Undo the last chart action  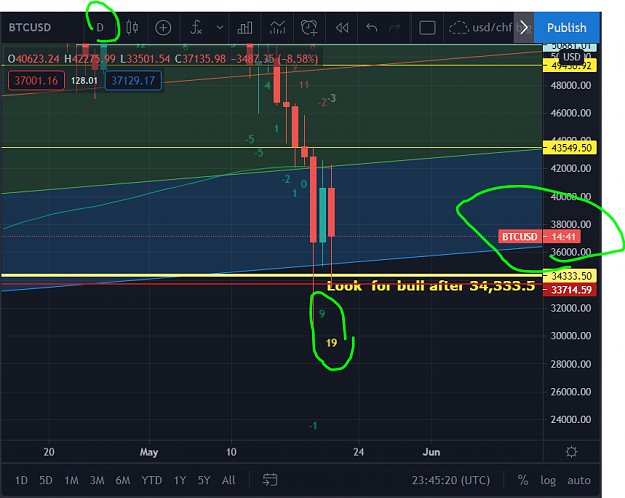pyautogui.click(x=371, y=28)
